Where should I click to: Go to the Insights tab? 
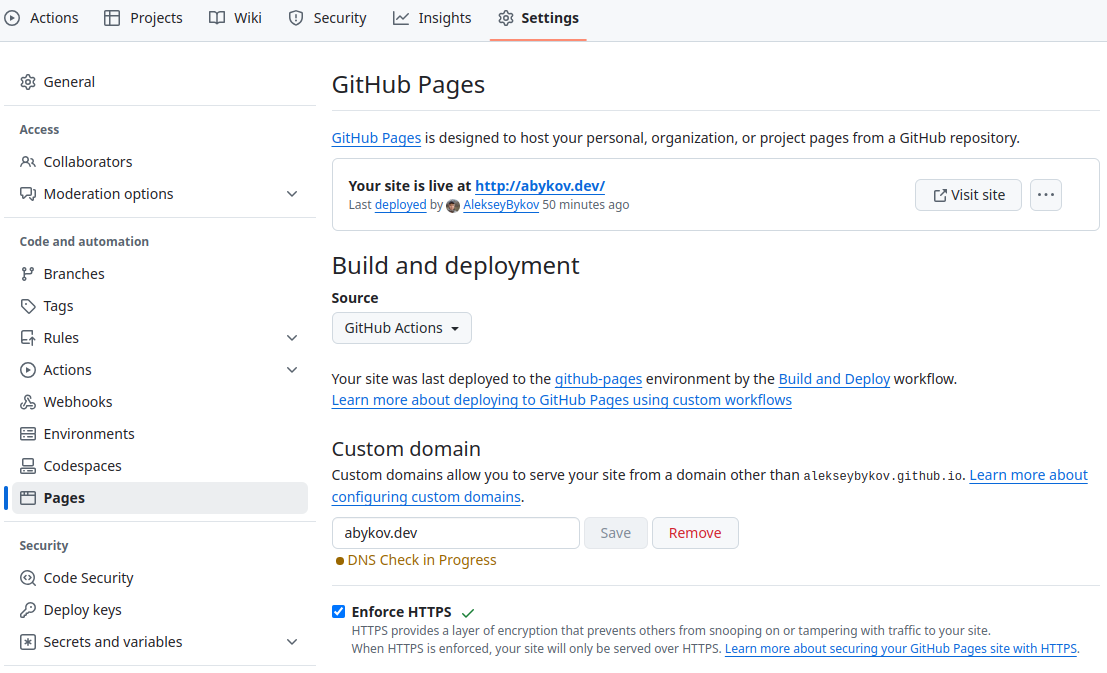(x=432, y=18)
